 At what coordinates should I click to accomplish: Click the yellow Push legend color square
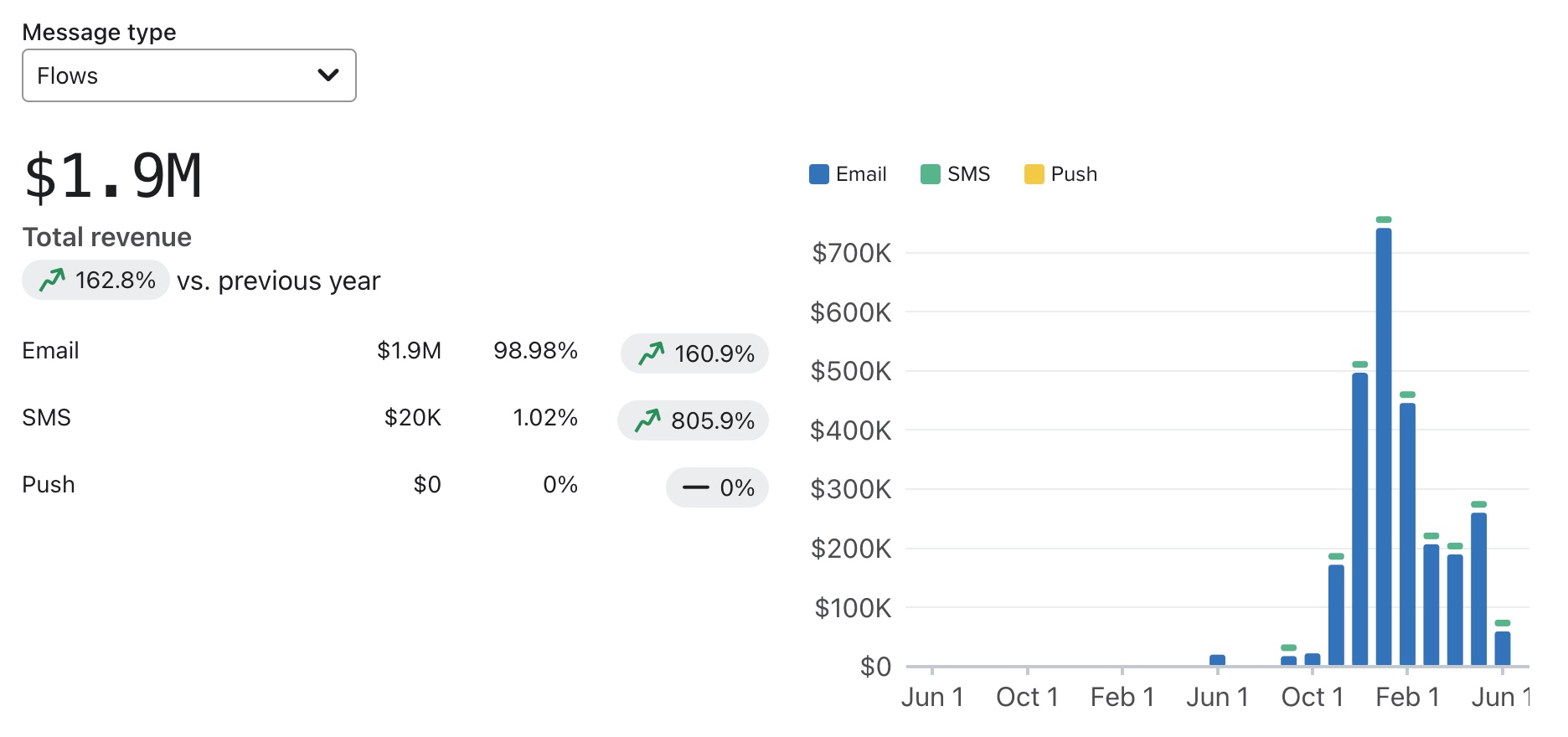(x=1034, y=174)
